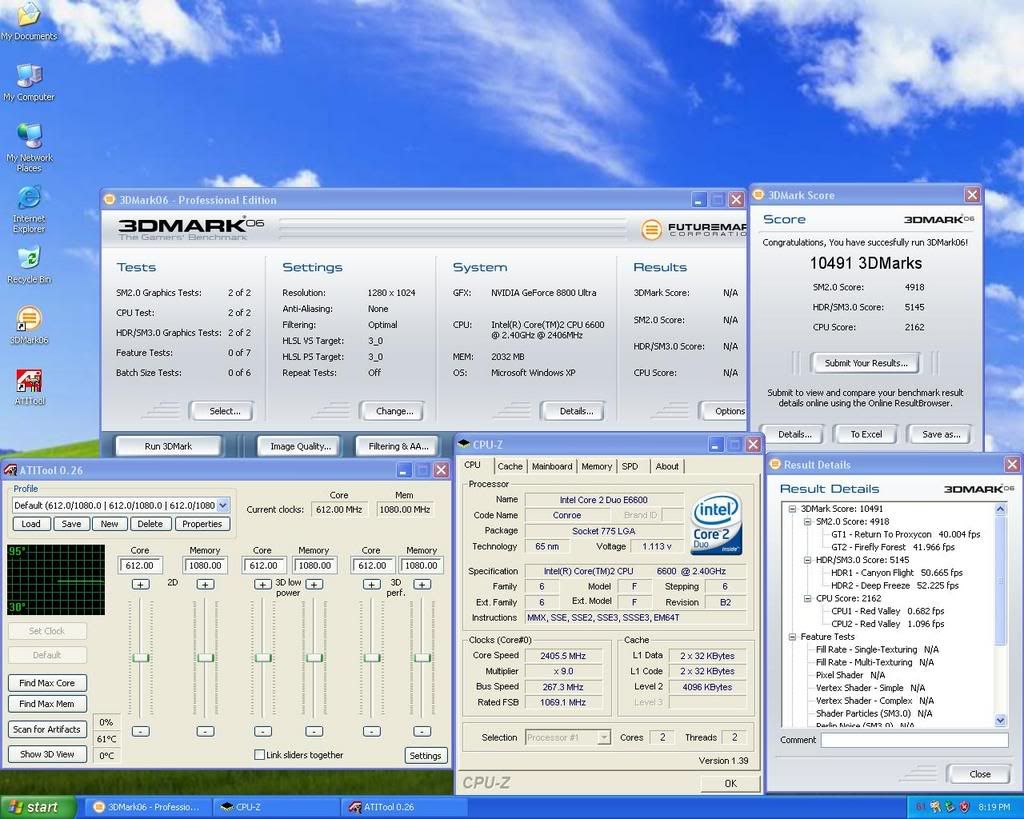Open the Recycle Bin icon

(29, 259)
